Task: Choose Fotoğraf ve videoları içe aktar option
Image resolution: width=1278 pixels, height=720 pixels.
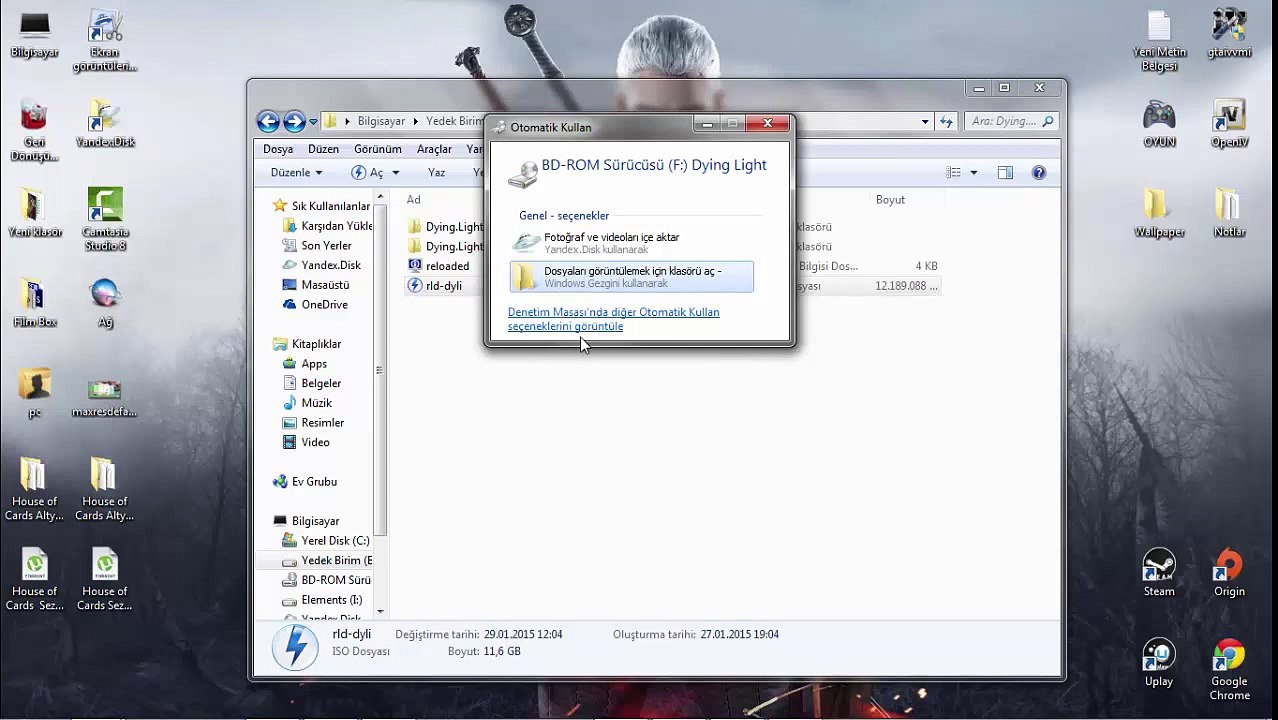Action: [631, 243]
